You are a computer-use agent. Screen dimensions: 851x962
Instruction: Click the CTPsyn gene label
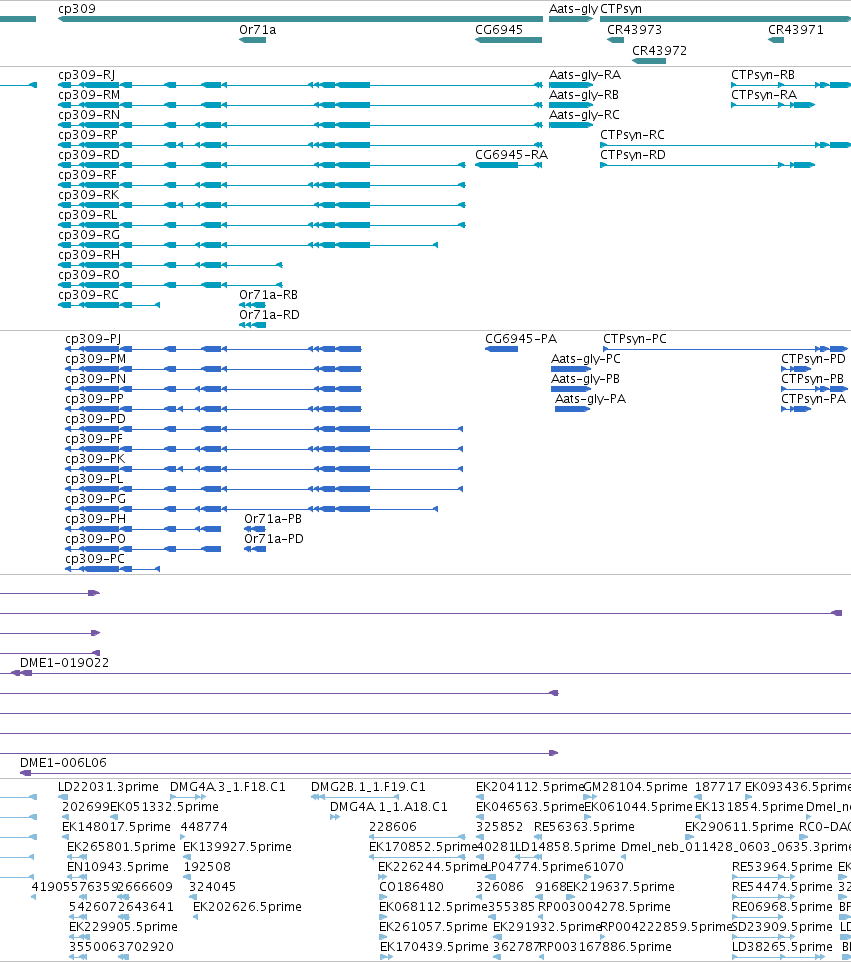click(x=621, y=9)
